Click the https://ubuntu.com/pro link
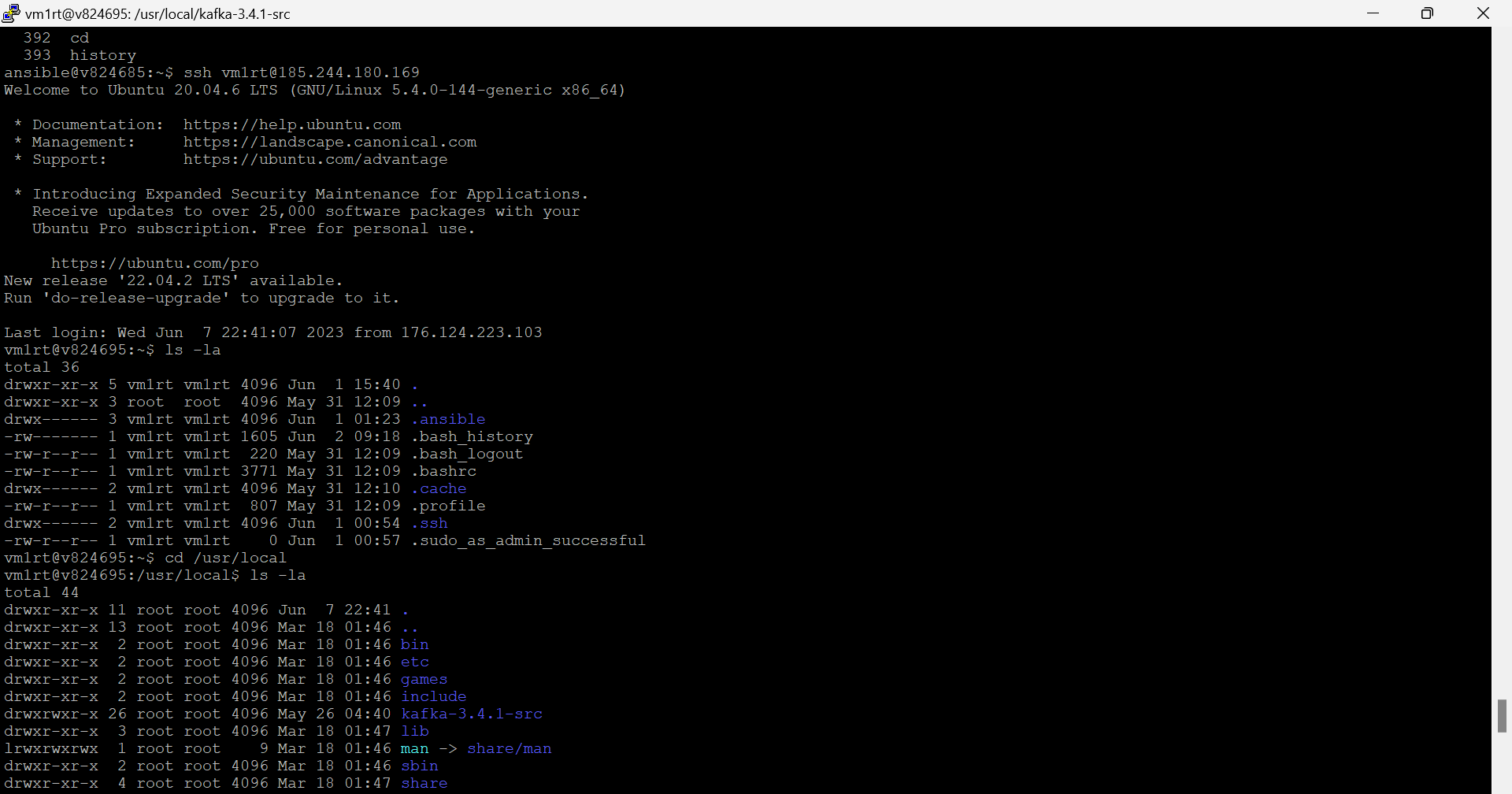Image resolution: width=1512 pixels, height=794 pixels. (x=154, y=263)
